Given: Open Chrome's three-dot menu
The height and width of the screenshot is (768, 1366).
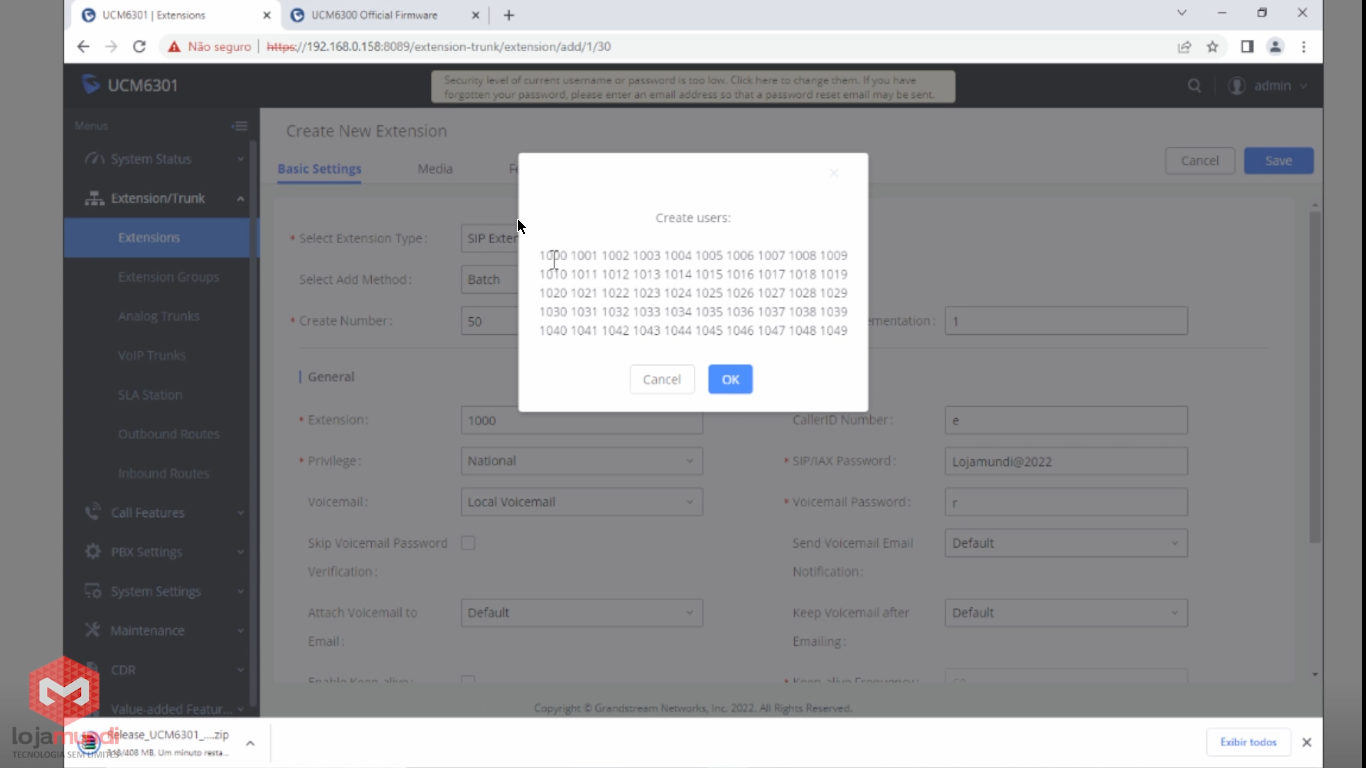Looking at the screenshot, I should 1304,46.
